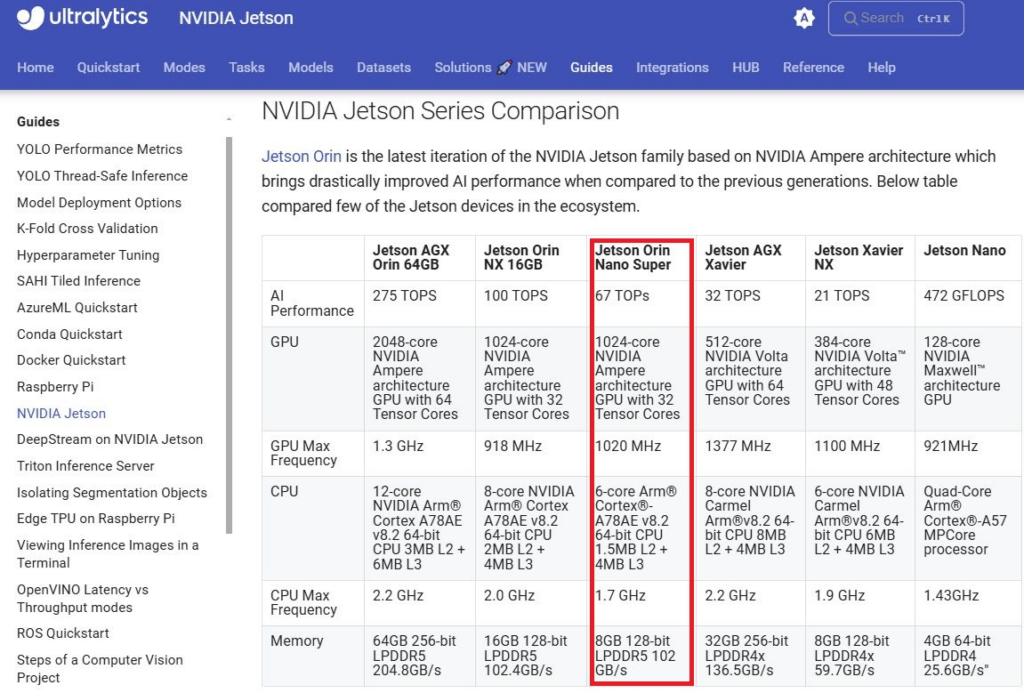Collapse the Guides sidebar section arrow

(x=229, y=120)
